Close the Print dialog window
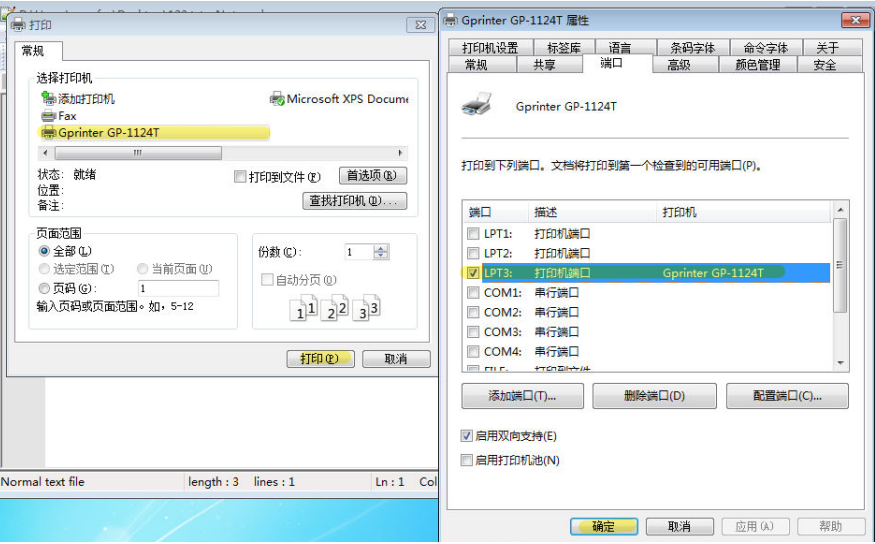Viewport: 875px width, 544px height. click(x=421, y=25)
